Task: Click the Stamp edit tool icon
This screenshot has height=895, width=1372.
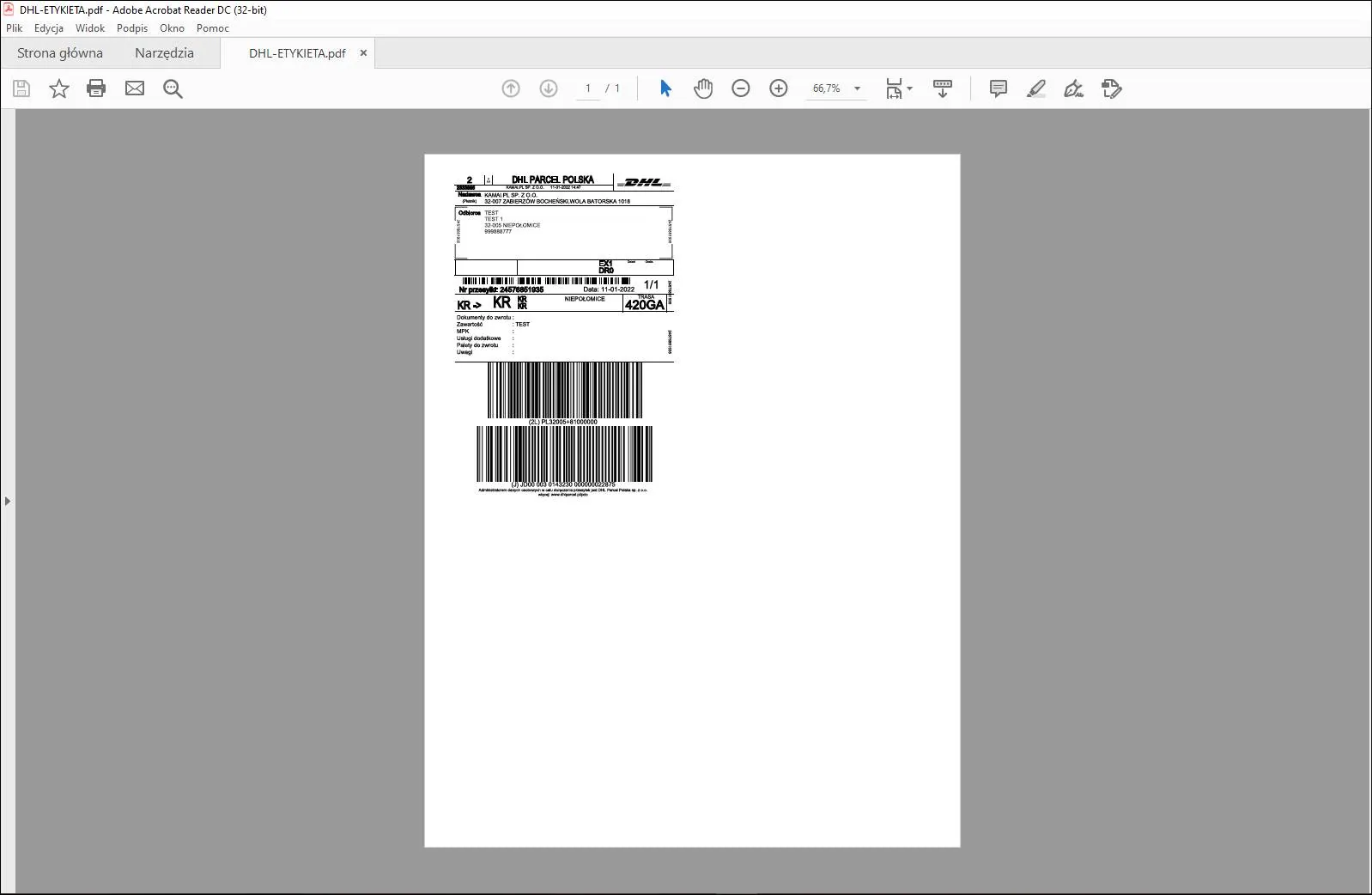Action: pyautogui.click(x=1112, y=88)
